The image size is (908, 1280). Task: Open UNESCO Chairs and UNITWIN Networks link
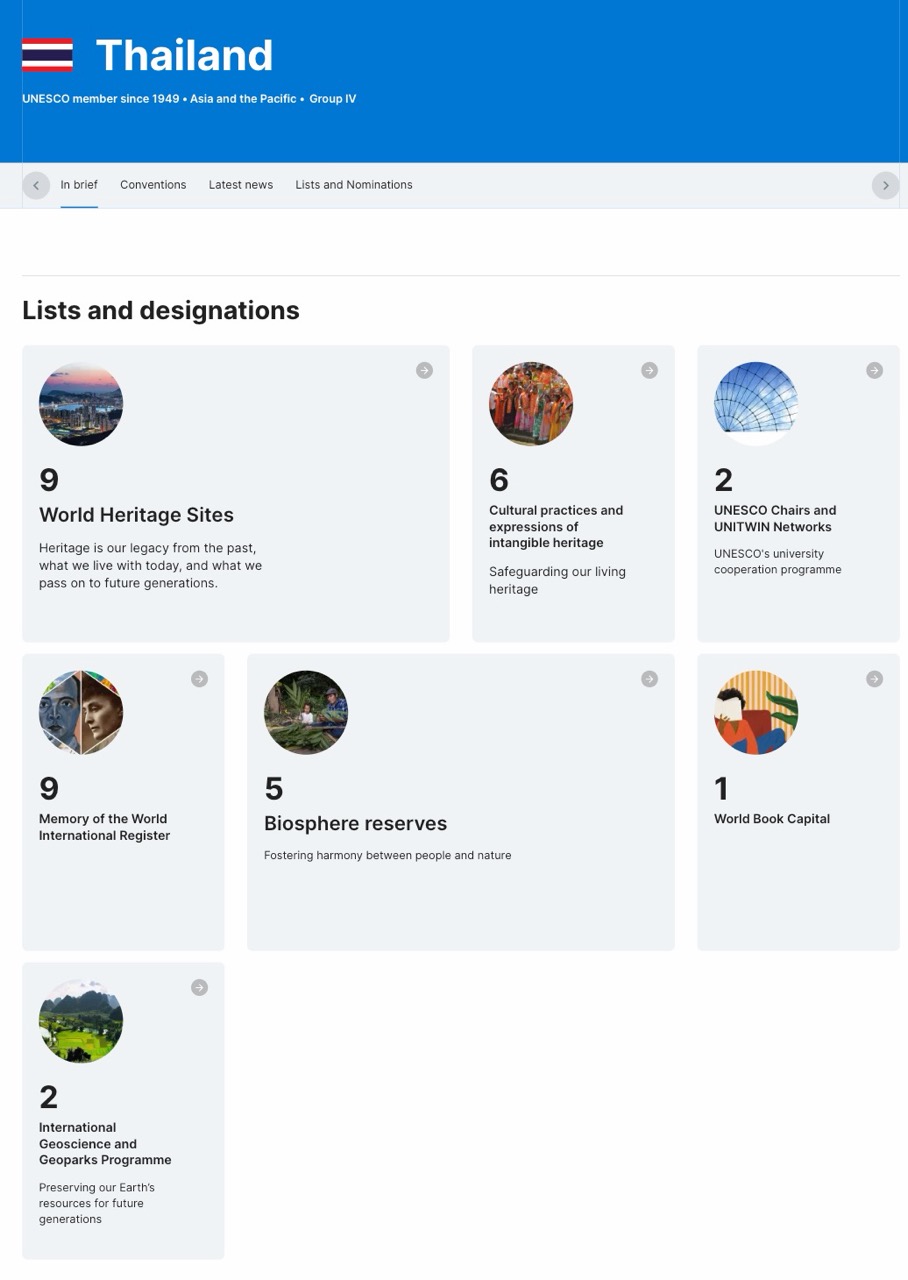[775, 518]
